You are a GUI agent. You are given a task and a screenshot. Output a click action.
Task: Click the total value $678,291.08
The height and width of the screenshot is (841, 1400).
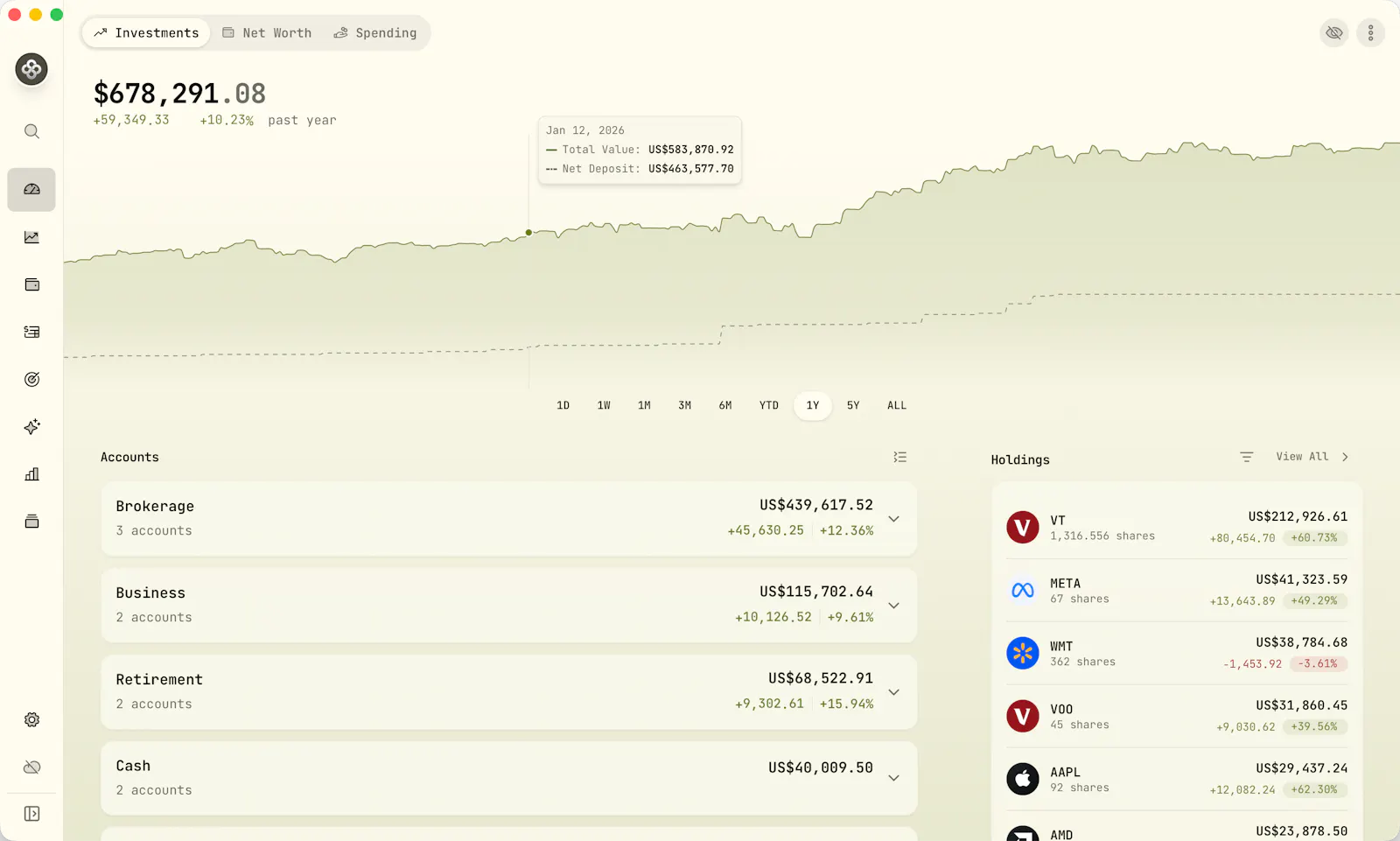[179, 94]
